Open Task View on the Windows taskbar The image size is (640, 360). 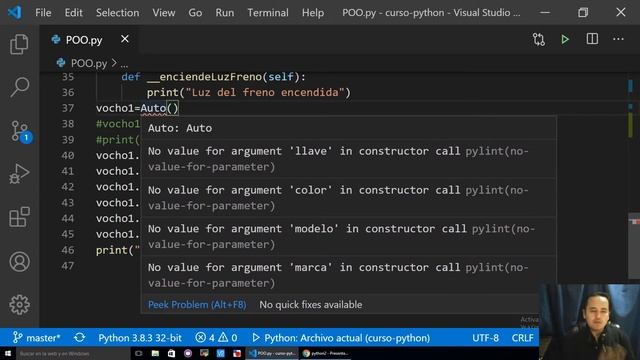(x=139, y=353)
